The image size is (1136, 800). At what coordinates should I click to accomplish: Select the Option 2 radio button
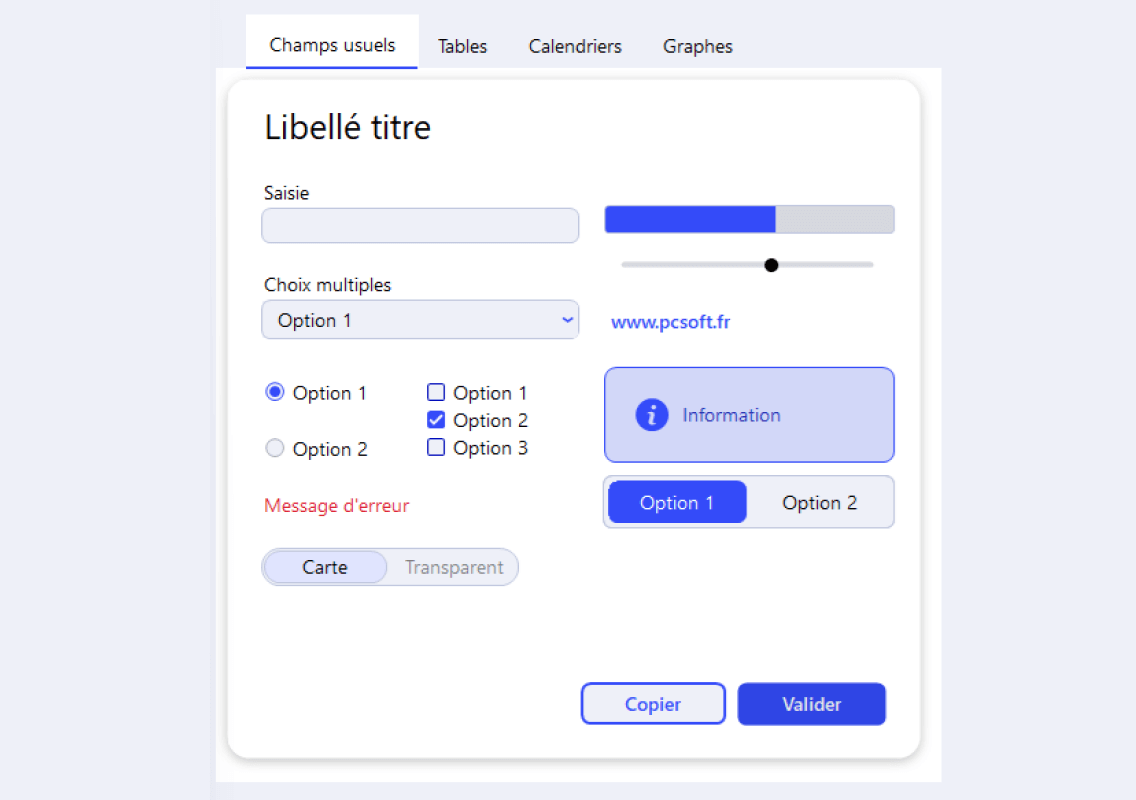275,449
